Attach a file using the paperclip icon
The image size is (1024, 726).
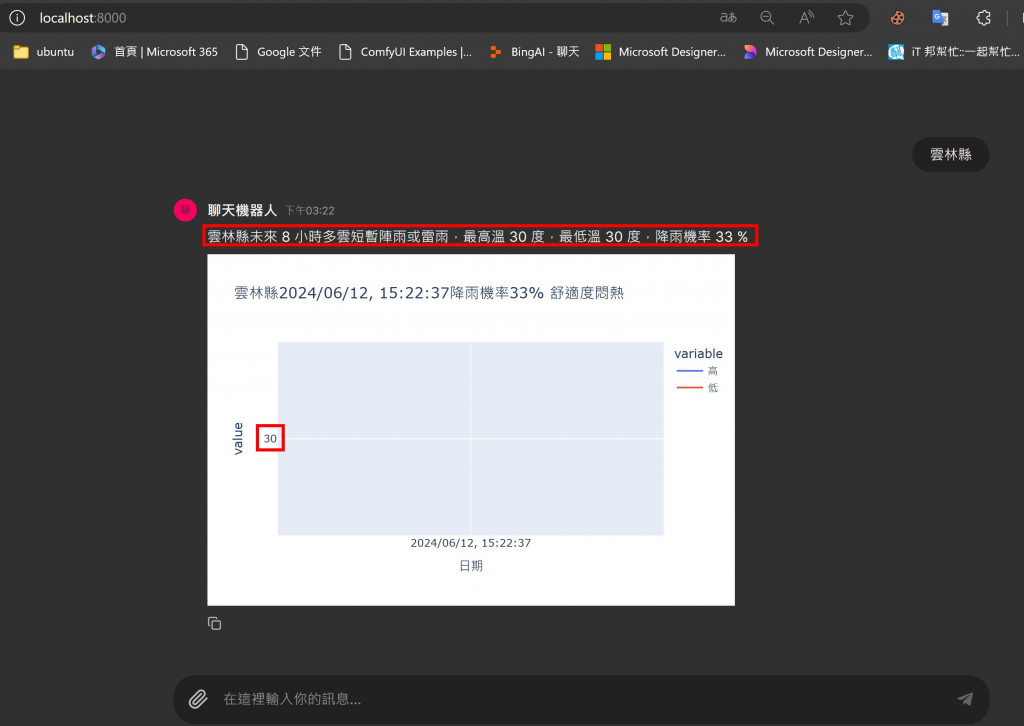198,699
